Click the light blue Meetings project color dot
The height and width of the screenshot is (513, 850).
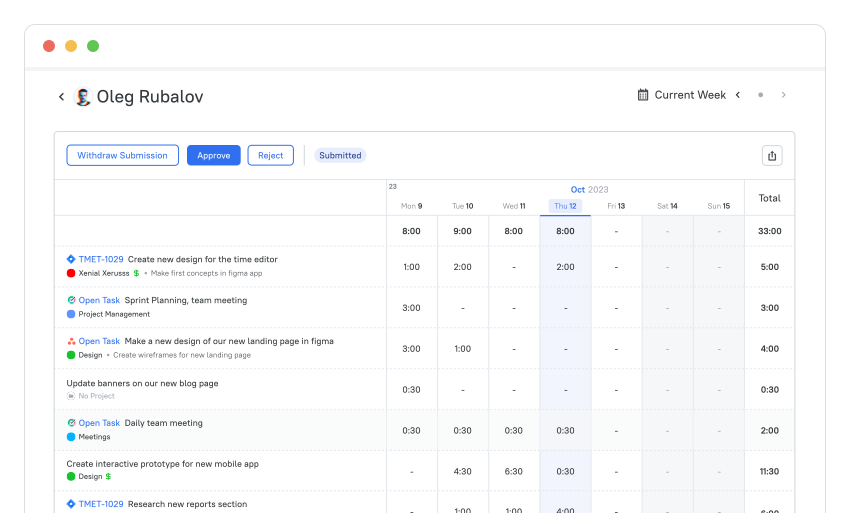(71, 437)
